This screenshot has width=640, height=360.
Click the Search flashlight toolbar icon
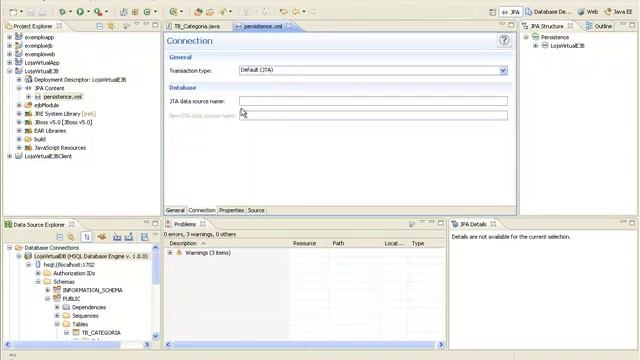pyautogui.click(x=223, y=12)
